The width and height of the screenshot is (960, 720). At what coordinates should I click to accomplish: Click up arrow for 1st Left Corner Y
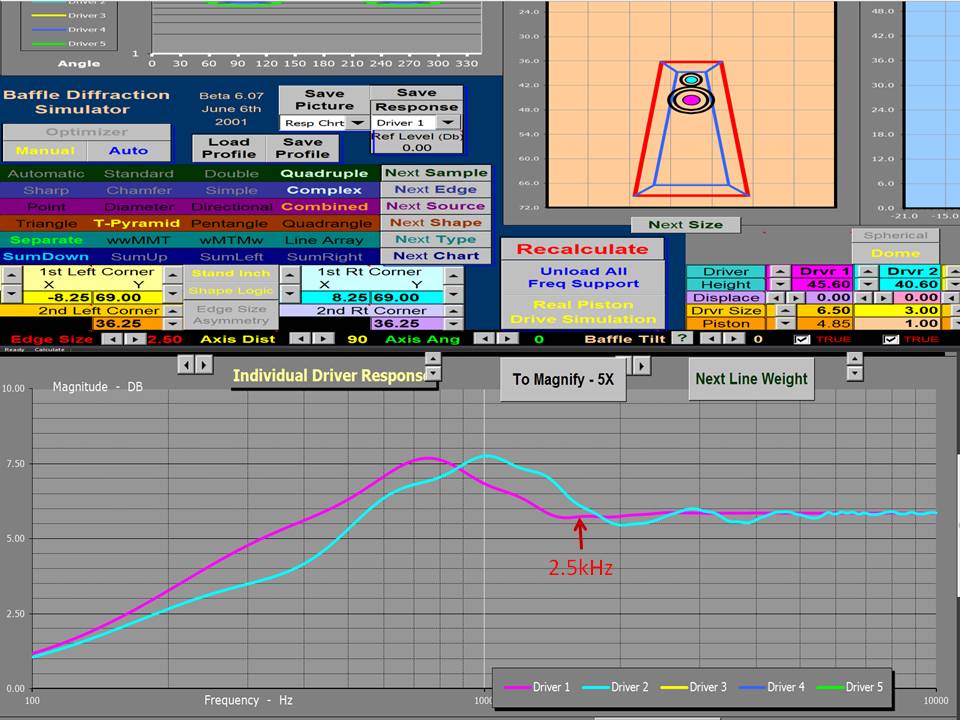(173, 275)
